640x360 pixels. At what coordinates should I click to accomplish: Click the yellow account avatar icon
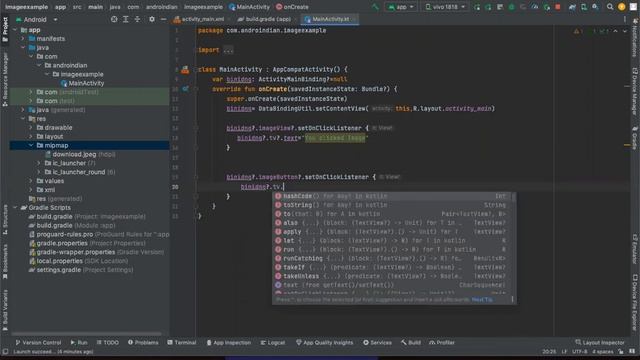(x=622, y=7)
